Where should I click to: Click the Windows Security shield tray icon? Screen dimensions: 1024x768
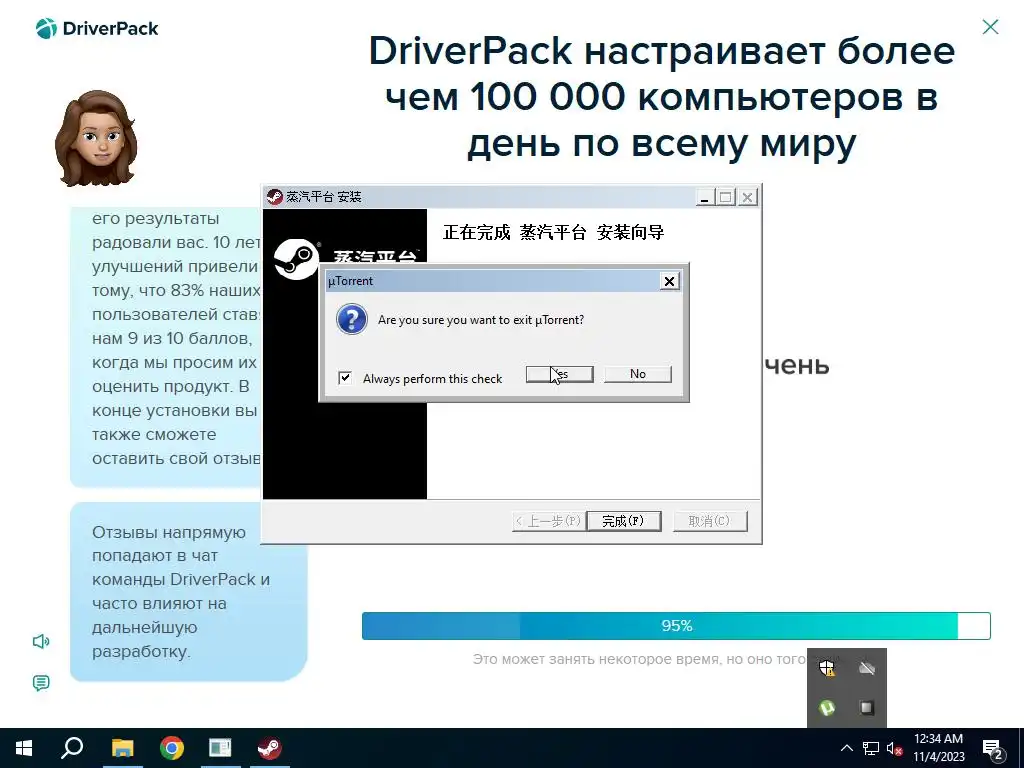(x=827, y=668)
